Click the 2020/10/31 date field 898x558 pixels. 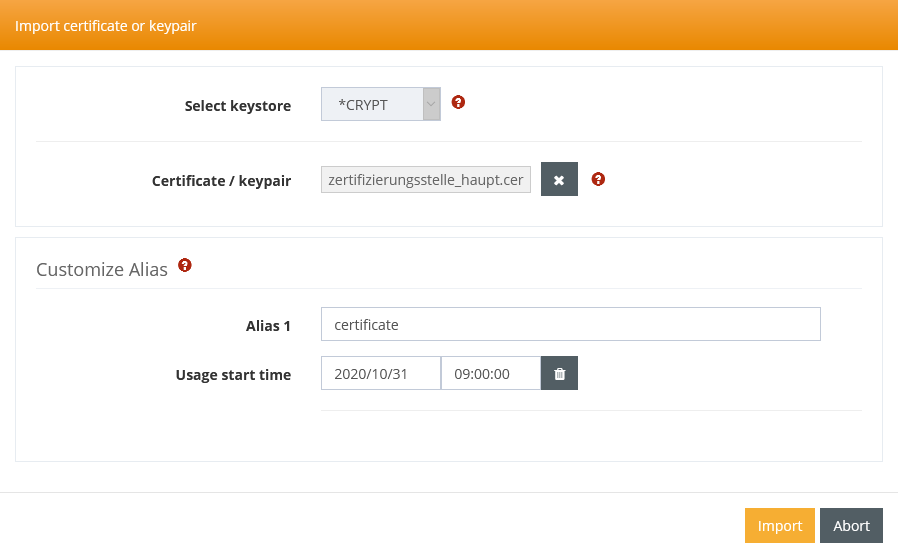tap(380, 374)
